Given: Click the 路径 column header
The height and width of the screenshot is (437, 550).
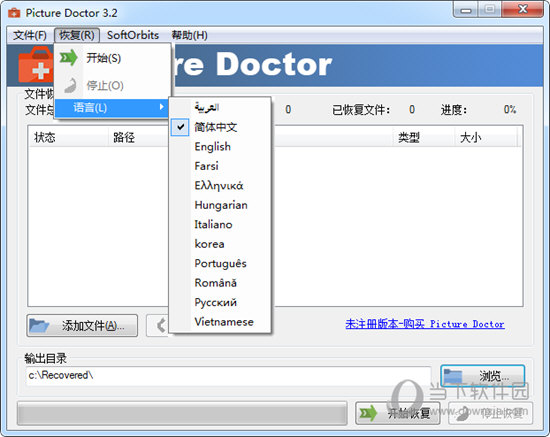Looking at the screenshot, I should 139,137.
